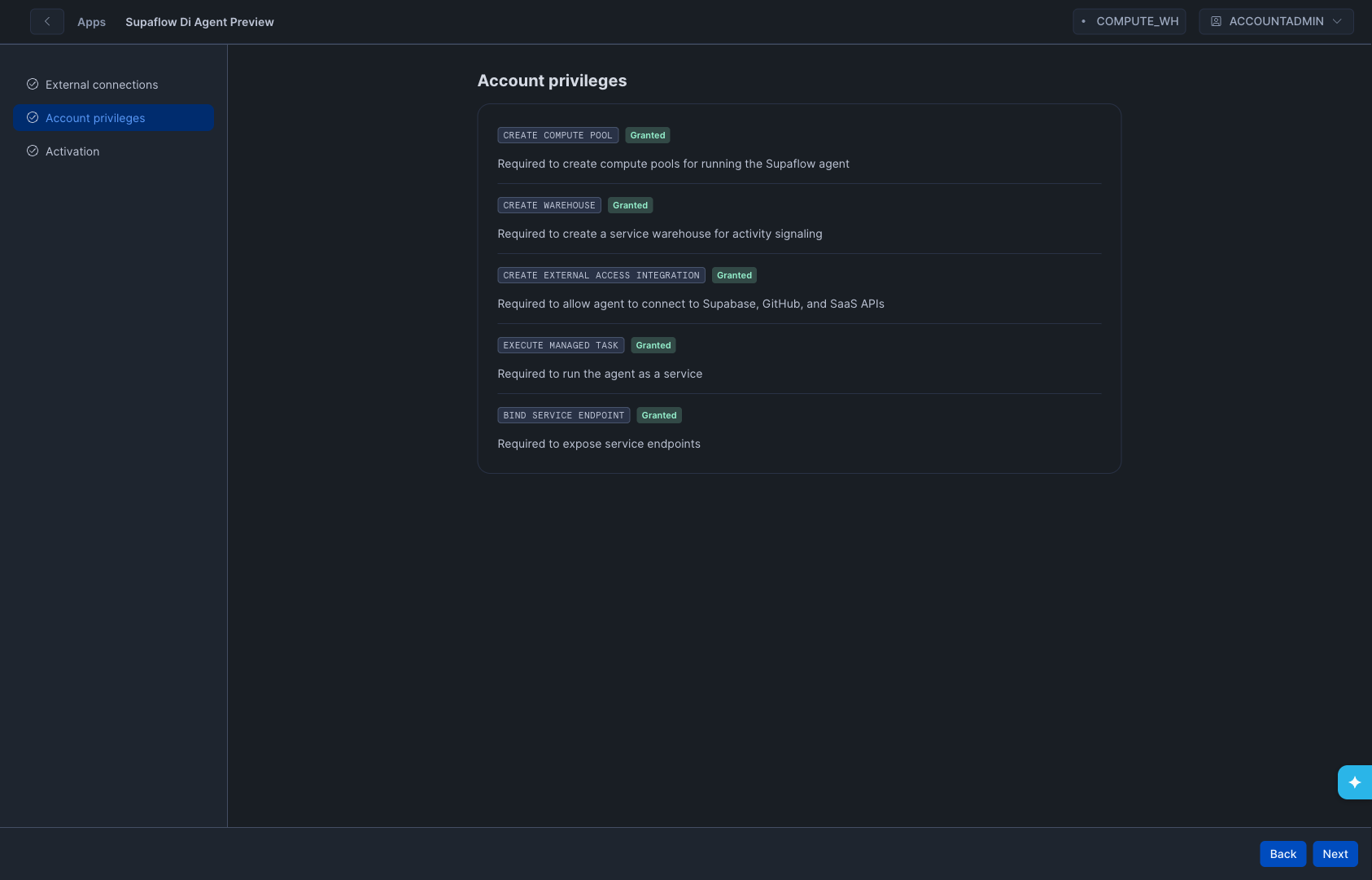
Task: Click the Activation step checkmark icon
Action: point(33,151)
